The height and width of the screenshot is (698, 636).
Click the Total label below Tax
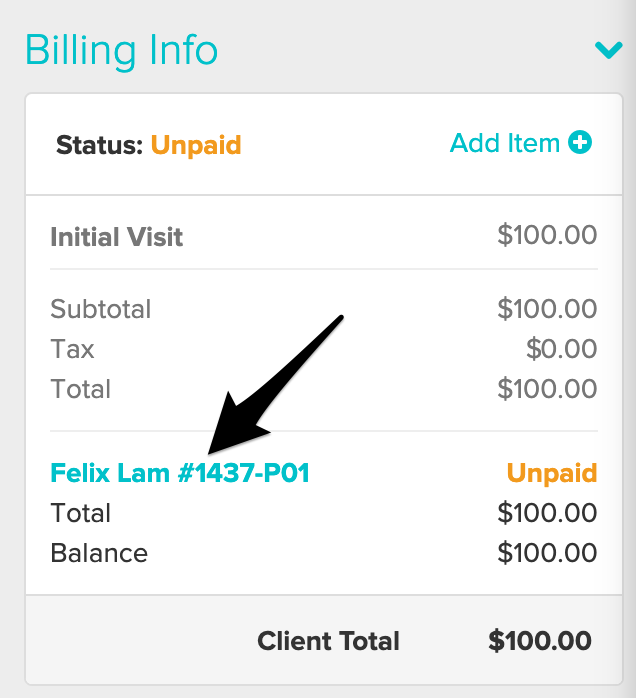(80, 389)
